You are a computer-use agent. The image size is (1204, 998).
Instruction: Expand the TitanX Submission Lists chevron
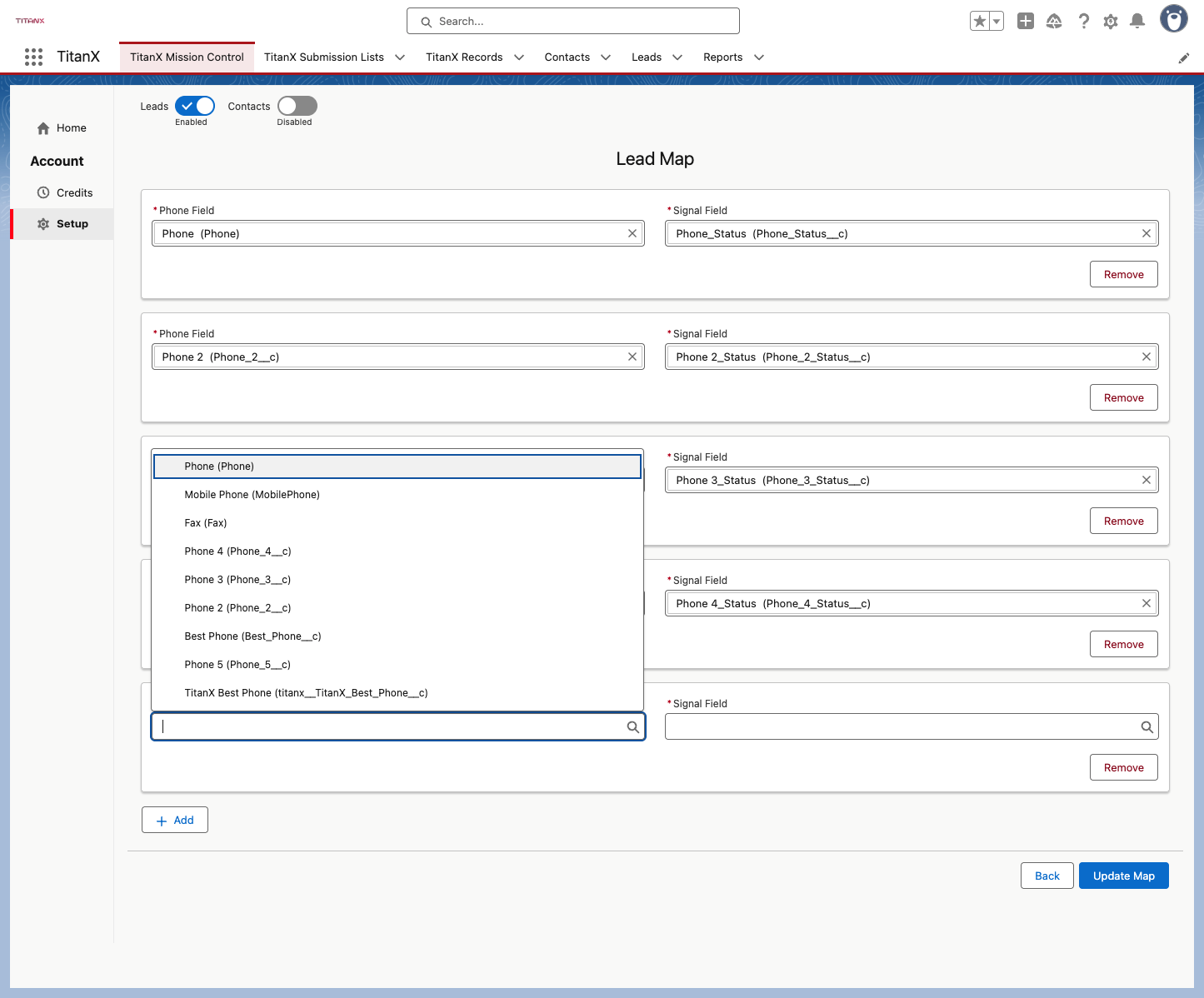(400, 57)
